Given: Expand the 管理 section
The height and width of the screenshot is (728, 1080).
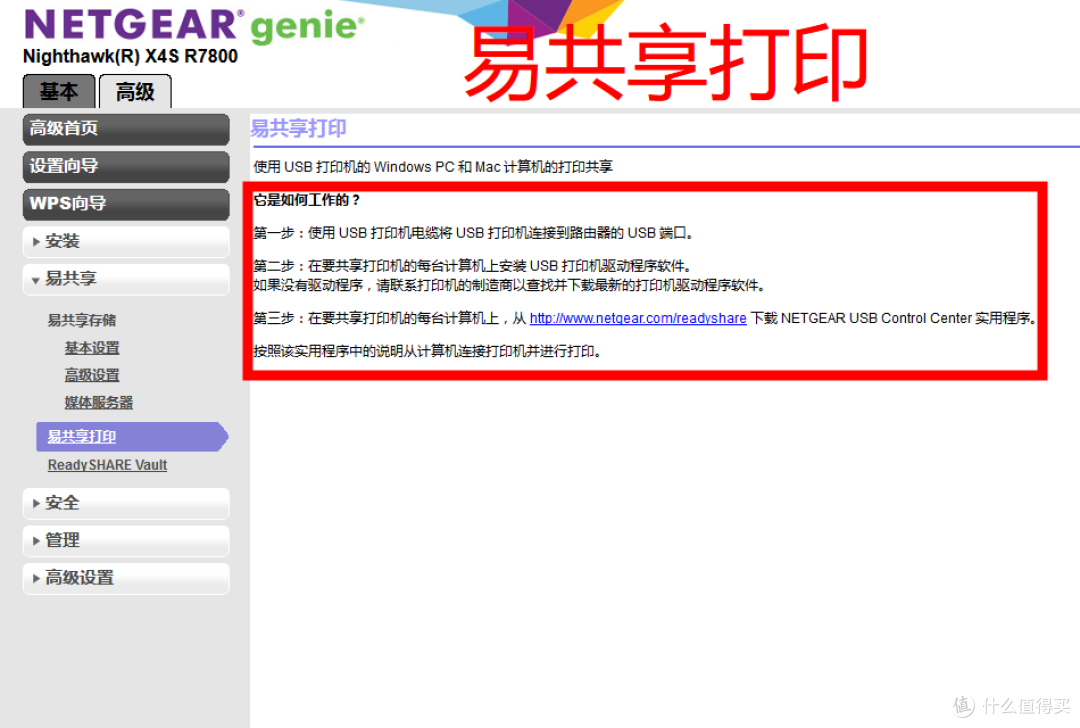Looking at the screenshot, I should [126, 541].
